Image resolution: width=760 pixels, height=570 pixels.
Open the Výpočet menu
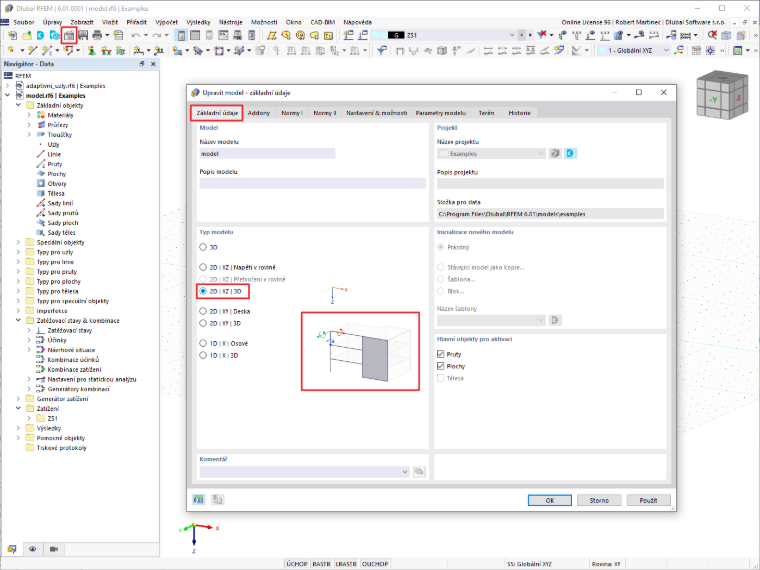point(166,22)
